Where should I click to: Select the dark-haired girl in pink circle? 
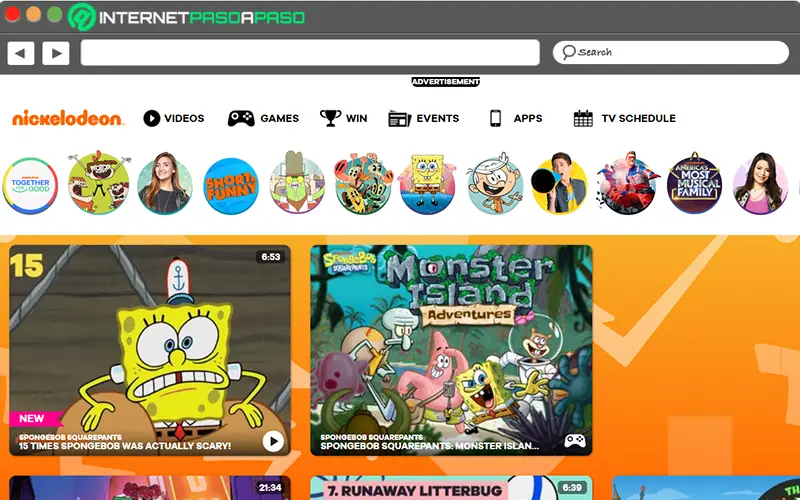point(761,185)
